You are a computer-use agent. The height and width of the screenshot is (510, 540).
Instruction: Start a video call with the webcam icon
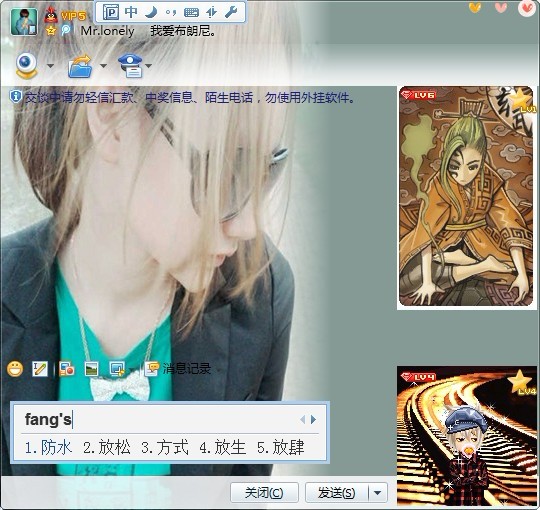tap(27, 65)
